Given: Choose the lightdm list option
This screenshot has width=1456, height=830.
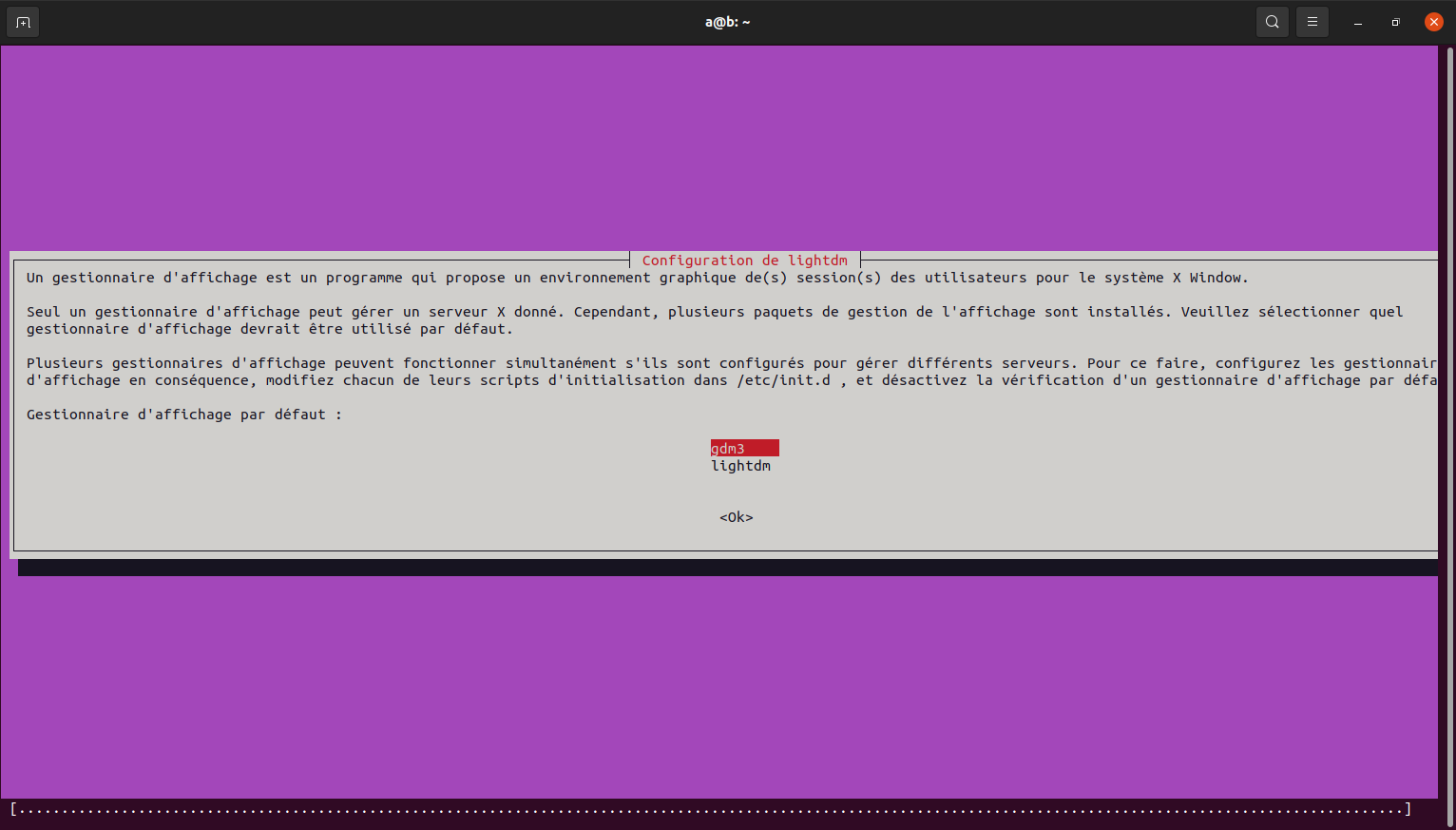Looking at the screenshot, I should click(x=740, y=466).
